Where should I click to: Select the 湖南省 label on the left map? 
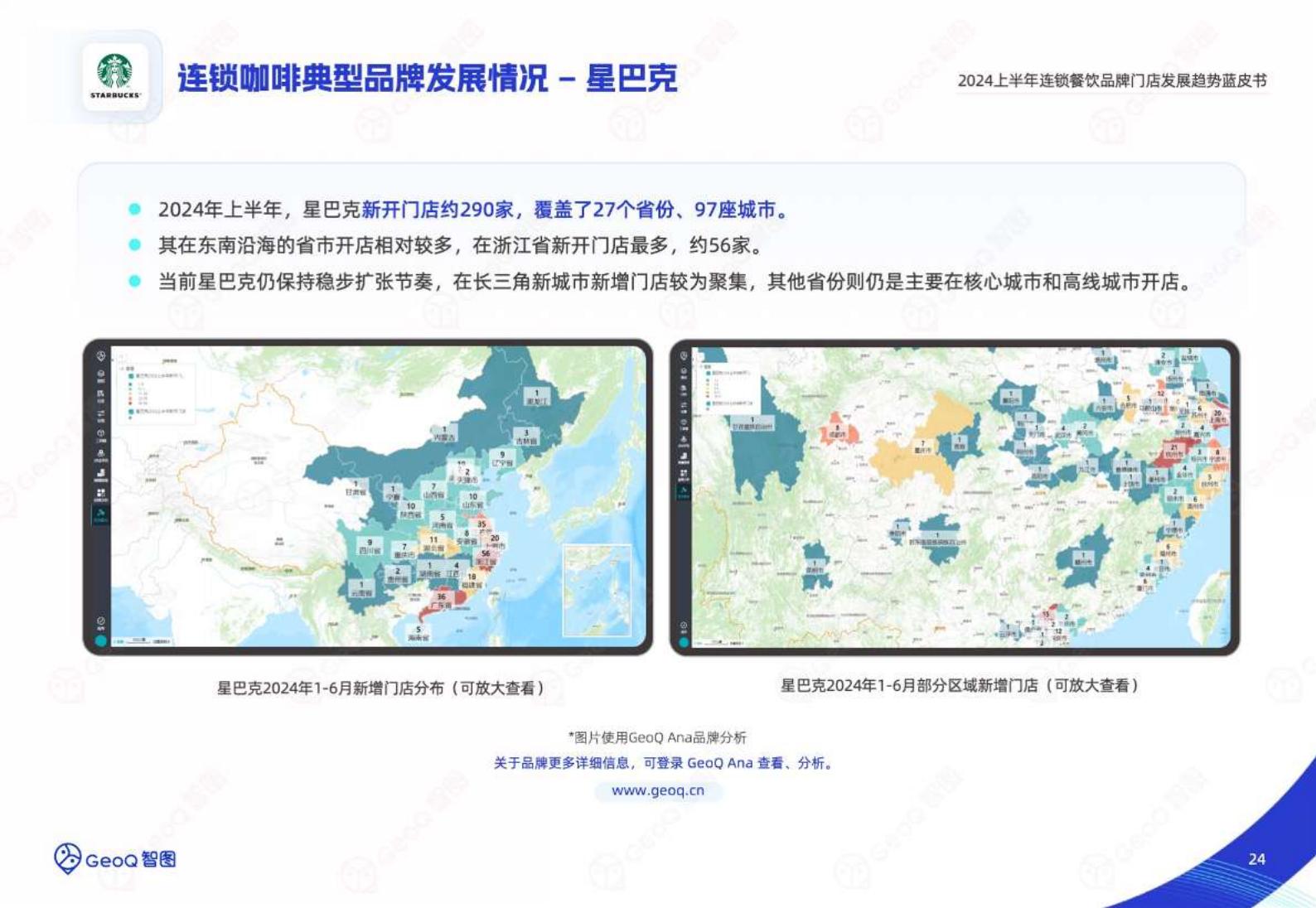tap(429, 570)
